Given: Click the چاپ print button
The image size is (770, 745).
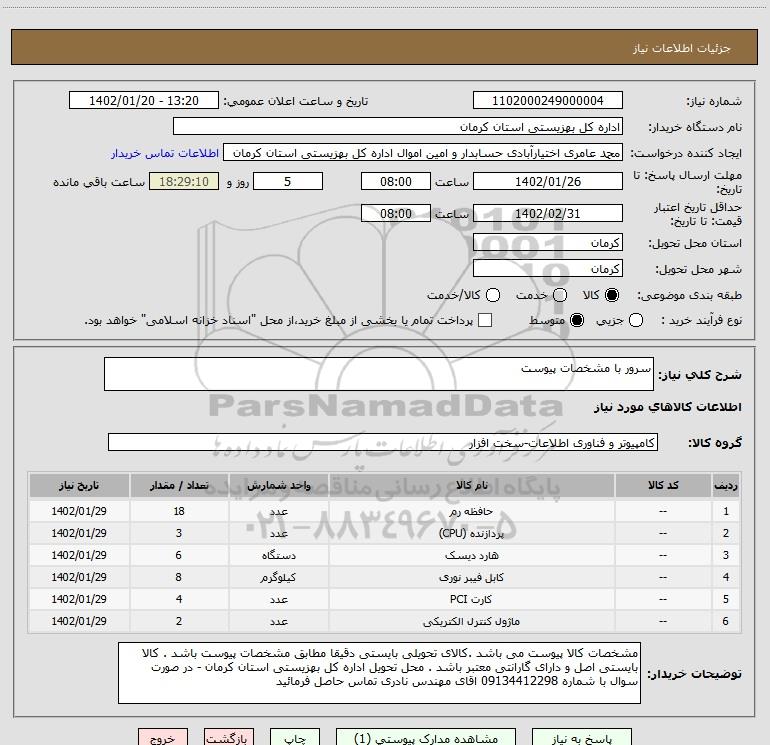Looking at the screenshot, I should (295, 737).
